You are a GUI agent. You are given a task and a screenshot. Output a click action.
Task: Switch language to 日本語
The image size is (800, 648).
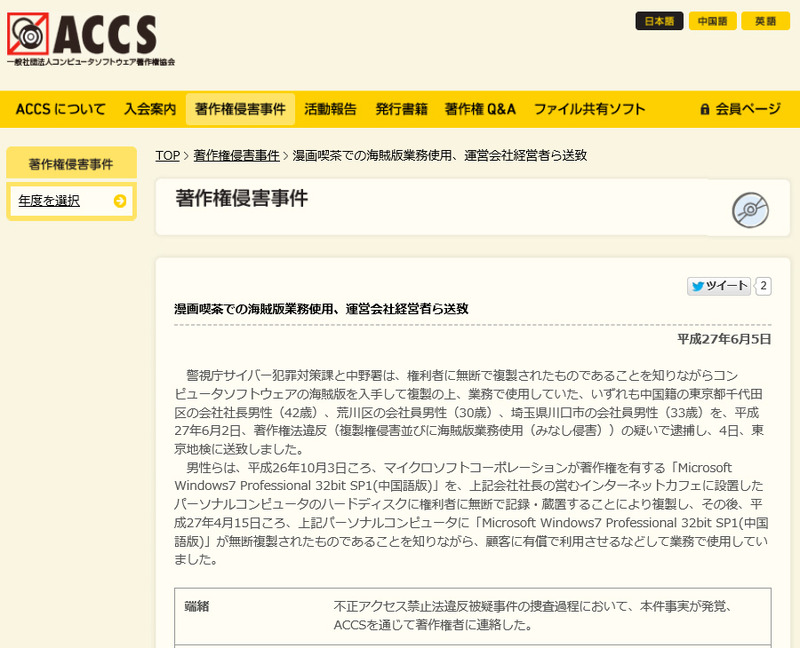pos(659,21)
